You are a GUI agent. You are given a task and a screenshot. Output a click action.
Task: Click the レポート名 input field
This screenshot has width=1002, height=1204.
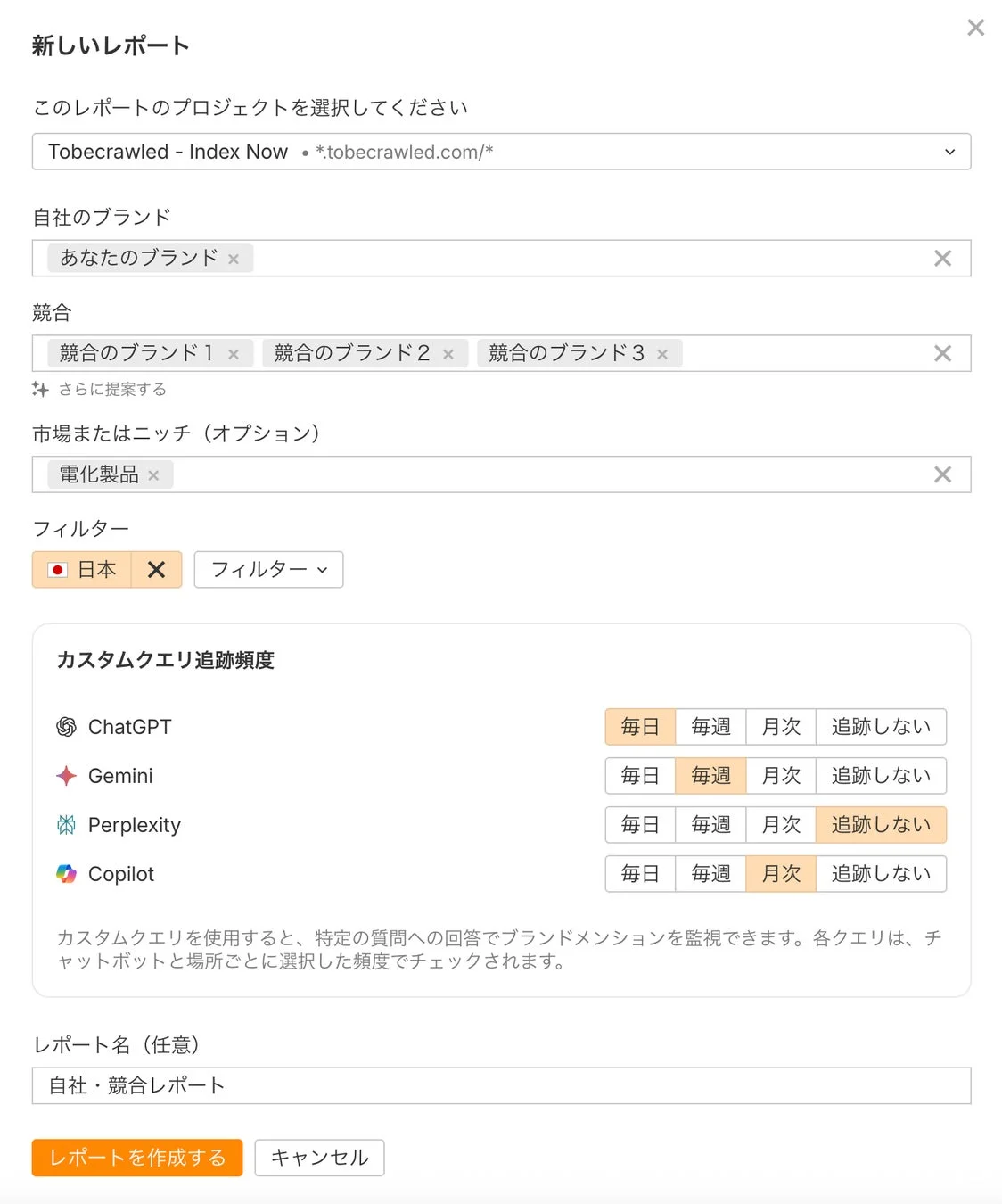[502, 1085]
